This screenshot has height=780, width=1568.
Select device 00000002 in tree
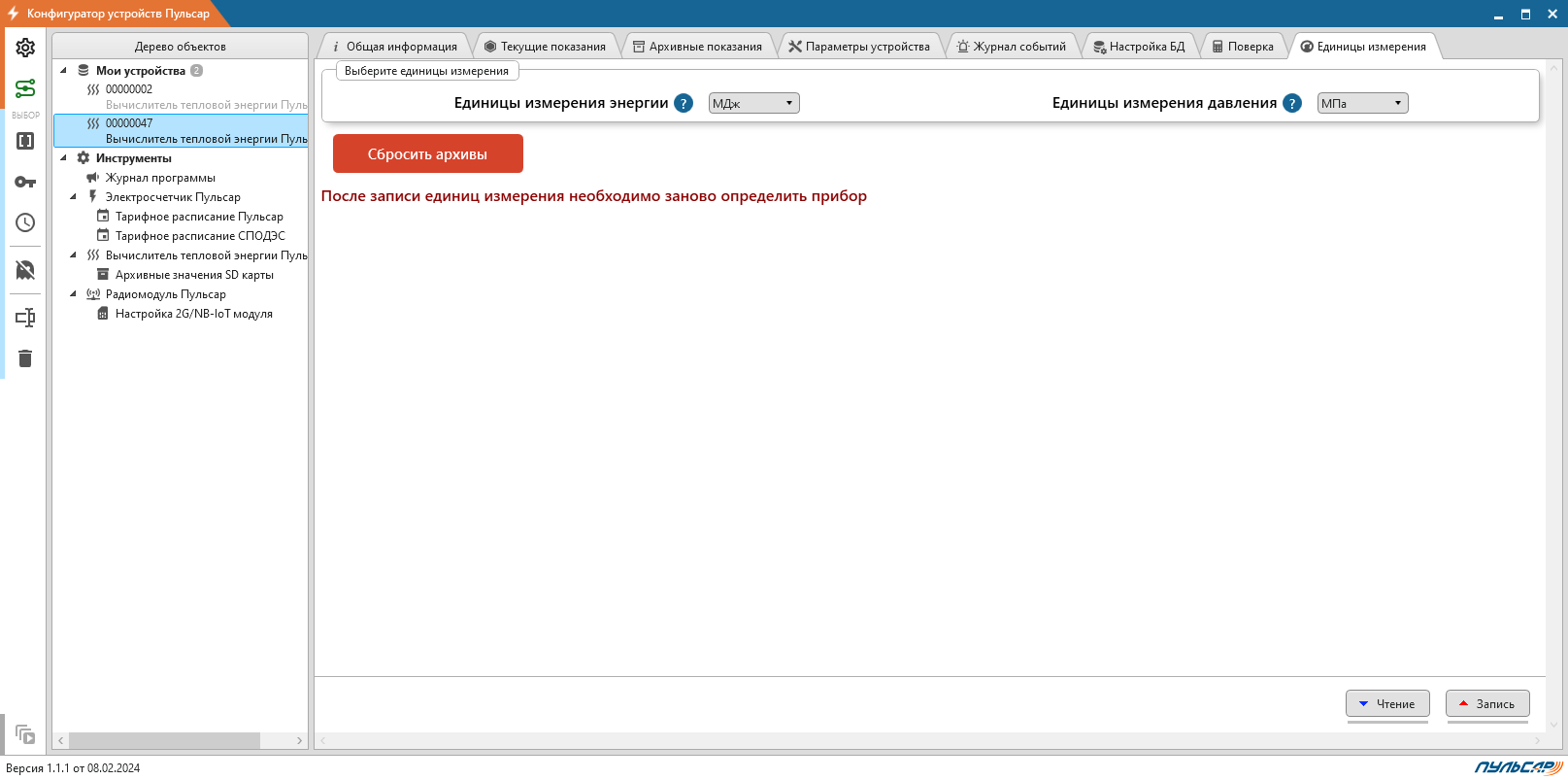point(181,96)
